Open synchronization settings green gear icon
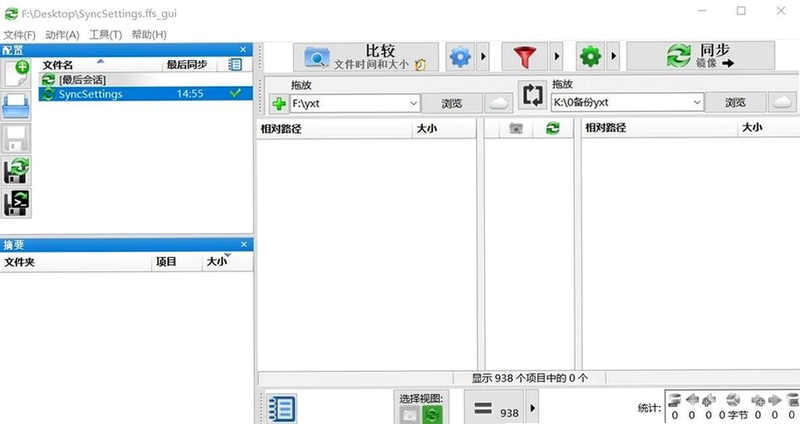 click(x=590, y=57)
